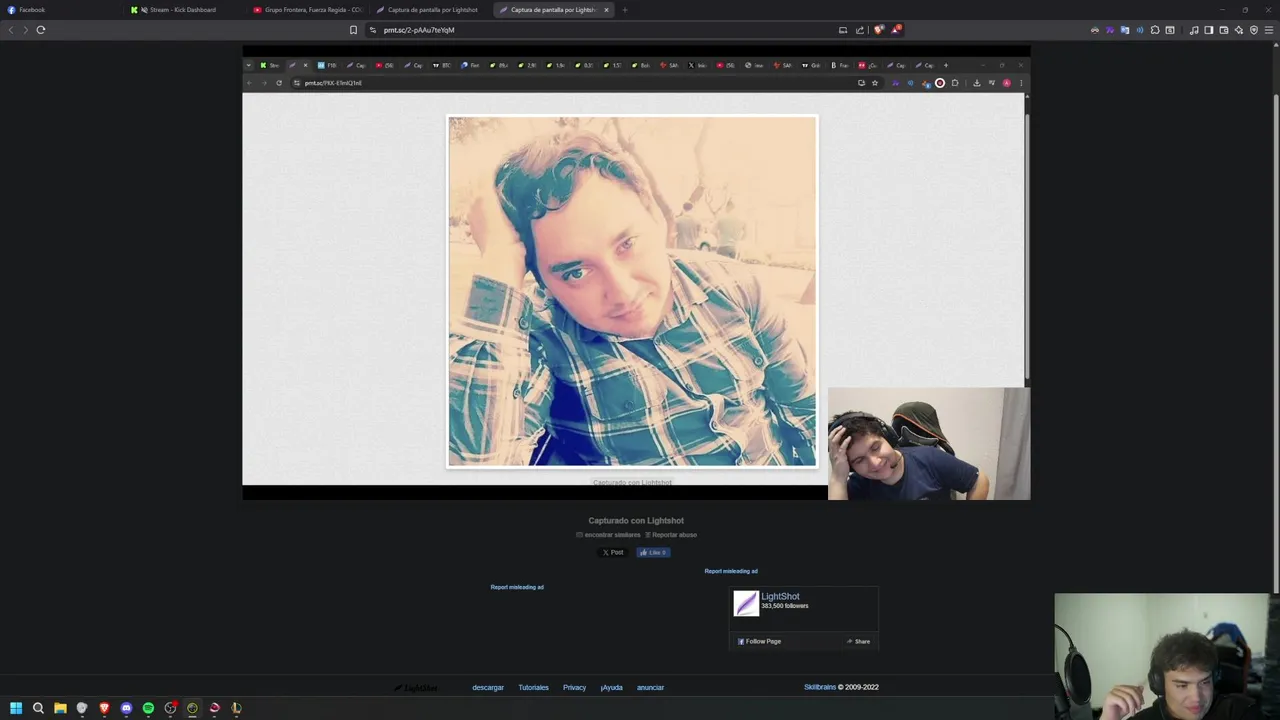Click the Capturado con Lightshot heading
The height and width of the screenshot is (720, 1280).
tap(636, 521)
